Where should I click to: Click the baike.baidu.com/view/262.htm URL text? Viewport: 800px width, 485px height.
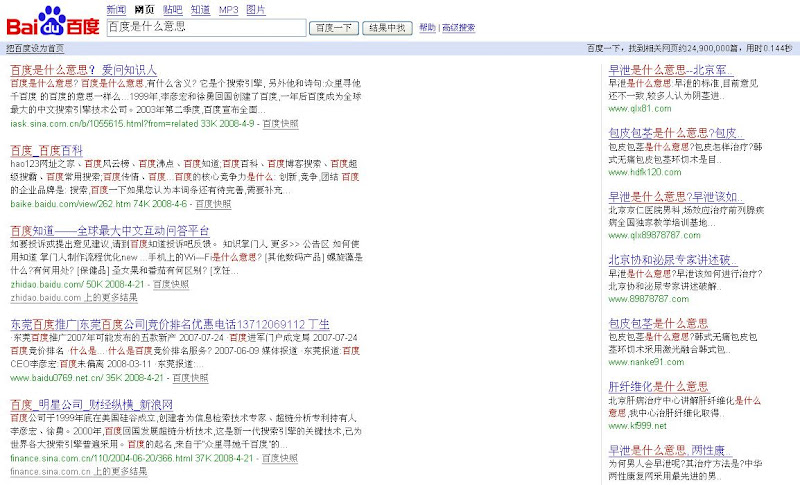(70, 204)
